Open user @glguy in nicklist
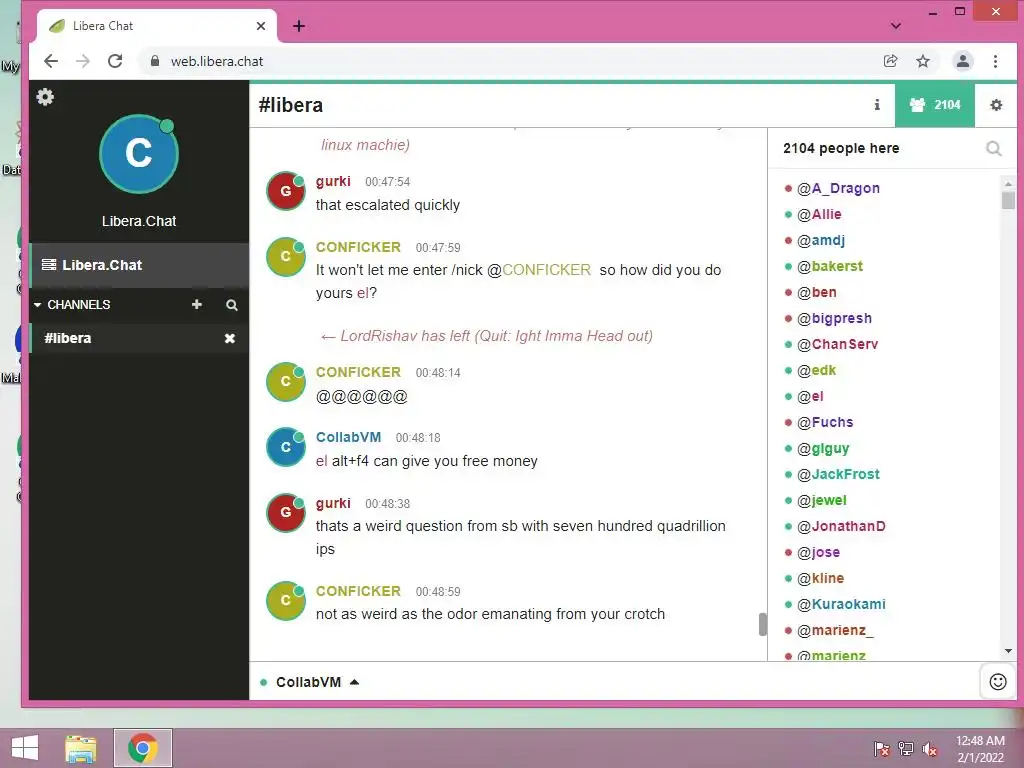Screen dimensions: 1024x768 823,449
